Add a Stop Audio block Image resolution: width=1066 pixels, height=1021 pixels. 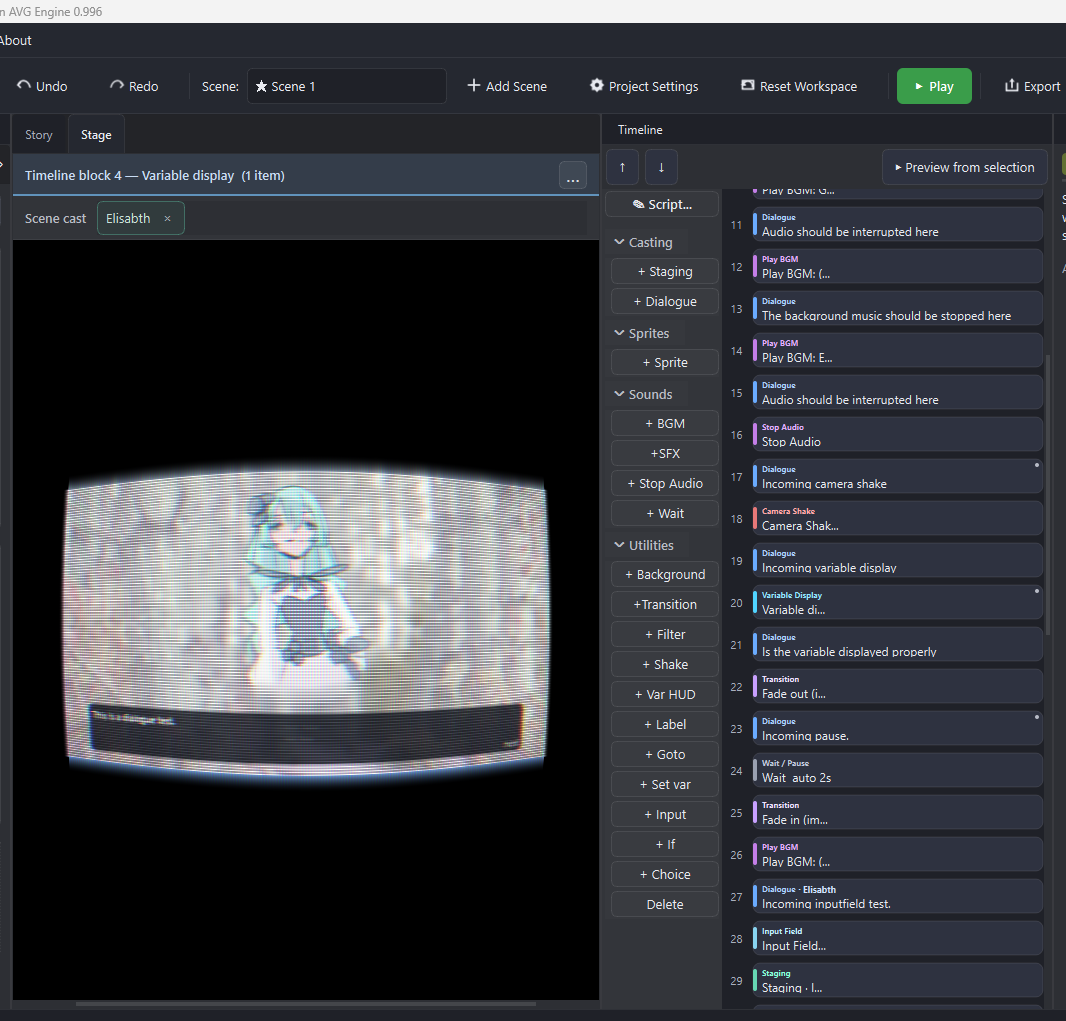(x=665, y=483)
